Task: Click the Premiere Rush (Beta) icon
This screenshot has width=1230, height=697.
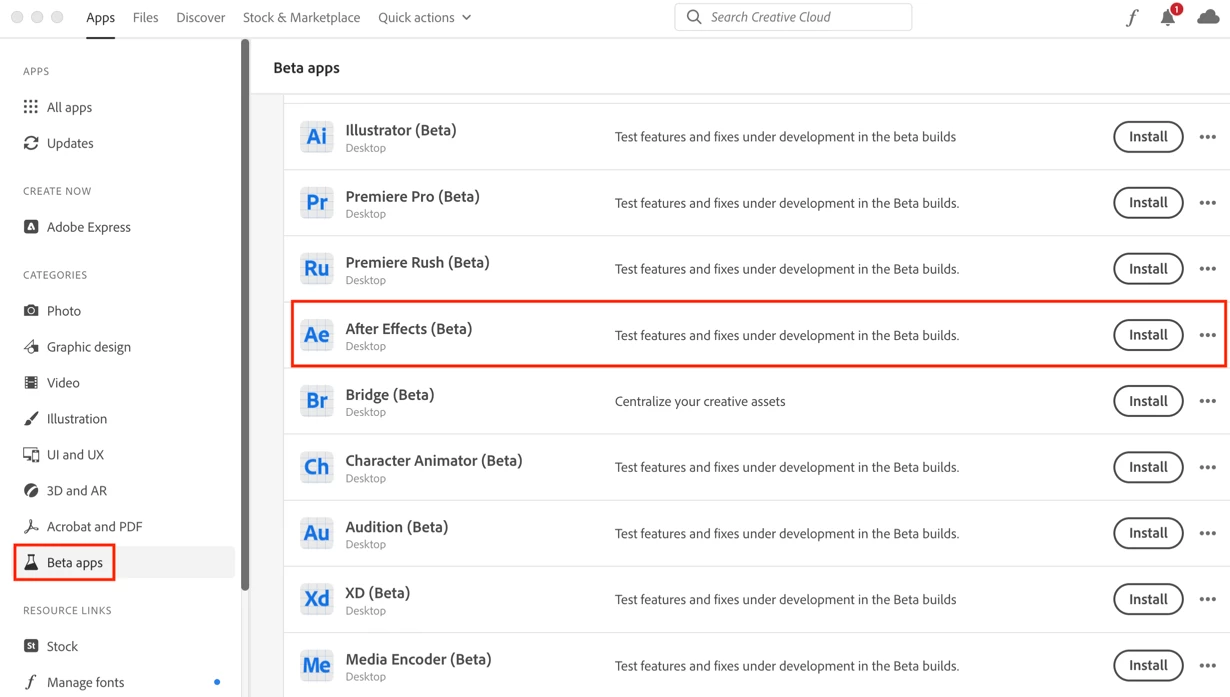Action: 317,269
